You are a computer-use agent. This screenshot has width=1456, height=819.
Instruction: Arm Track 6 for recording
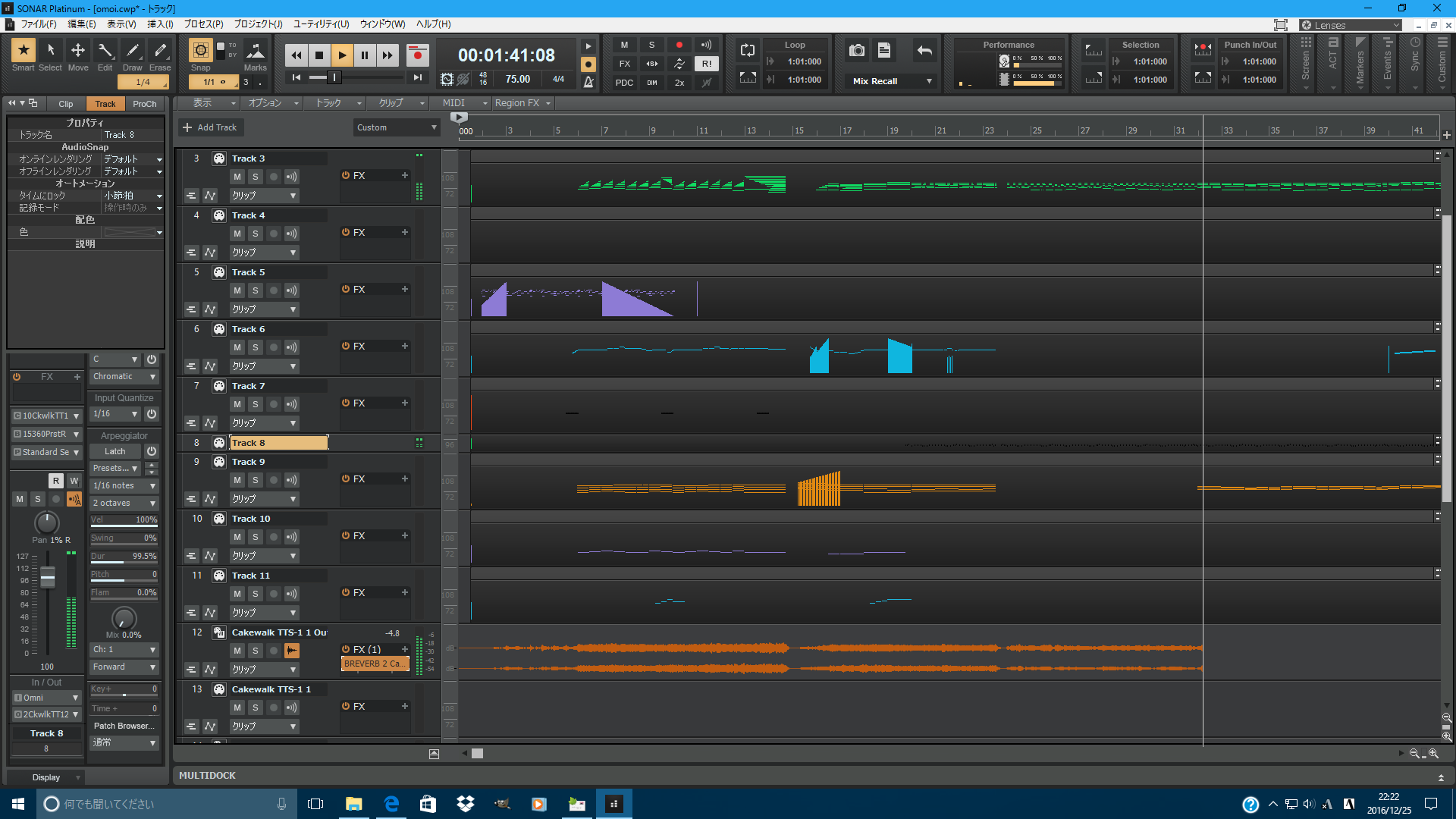(x=274, y=347)
